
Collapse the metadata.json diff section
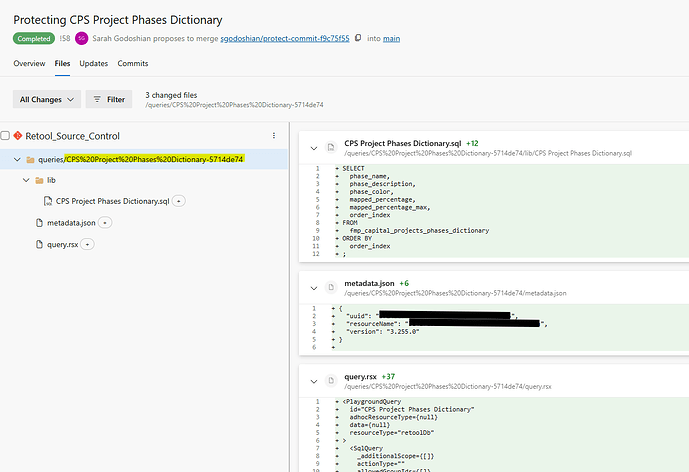click(313, 288)
